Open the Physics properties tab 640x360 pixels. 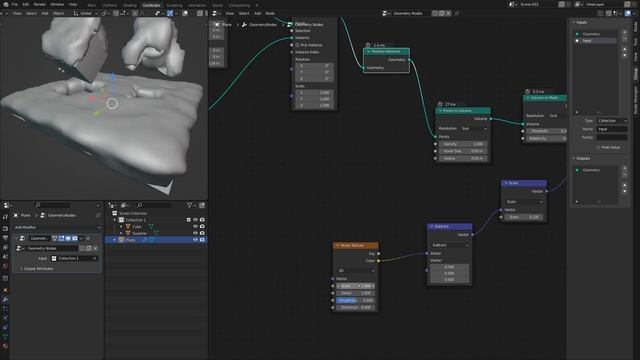(5, 318)
